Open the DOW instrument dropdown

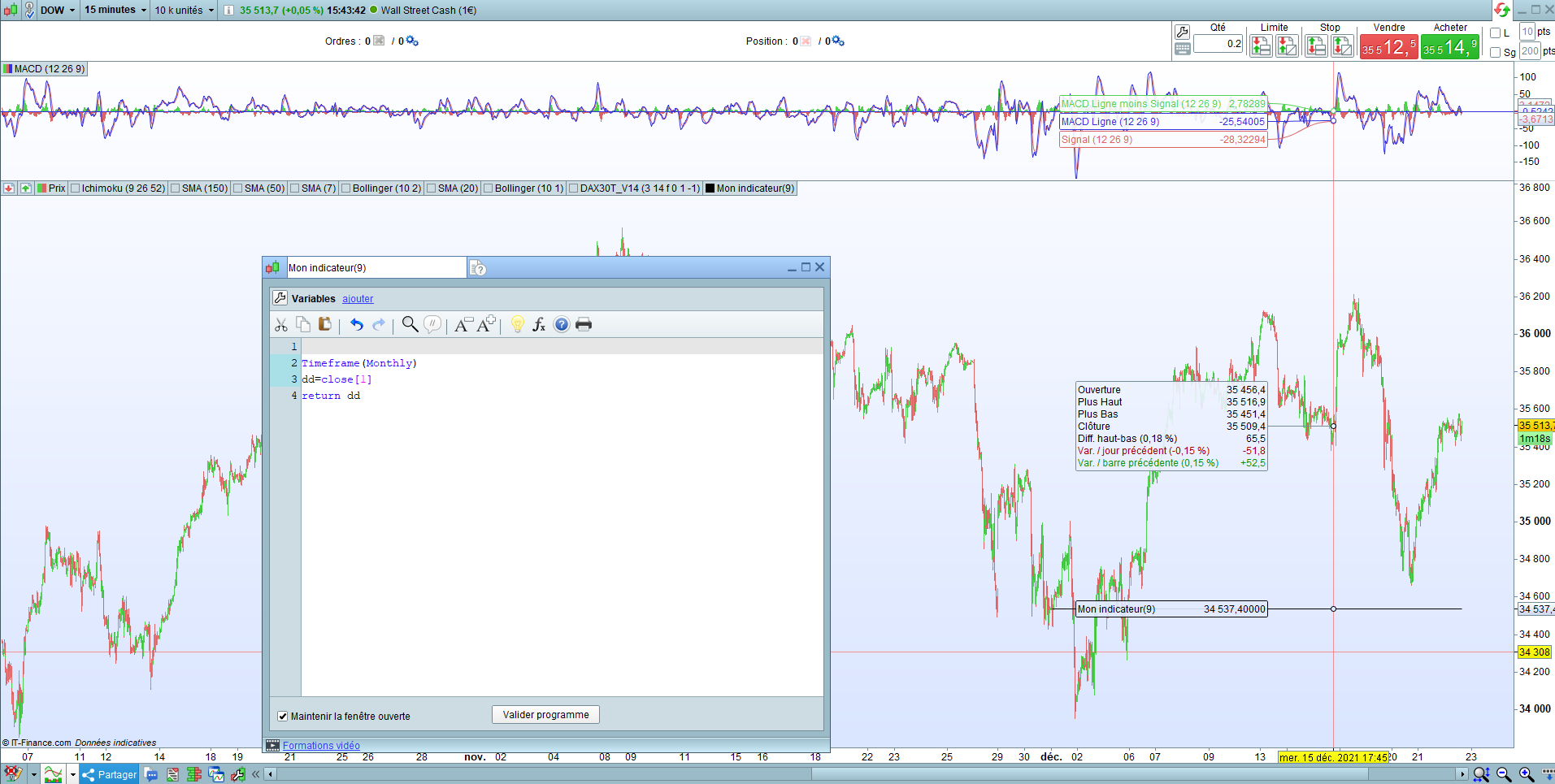(x=58, y=11)
